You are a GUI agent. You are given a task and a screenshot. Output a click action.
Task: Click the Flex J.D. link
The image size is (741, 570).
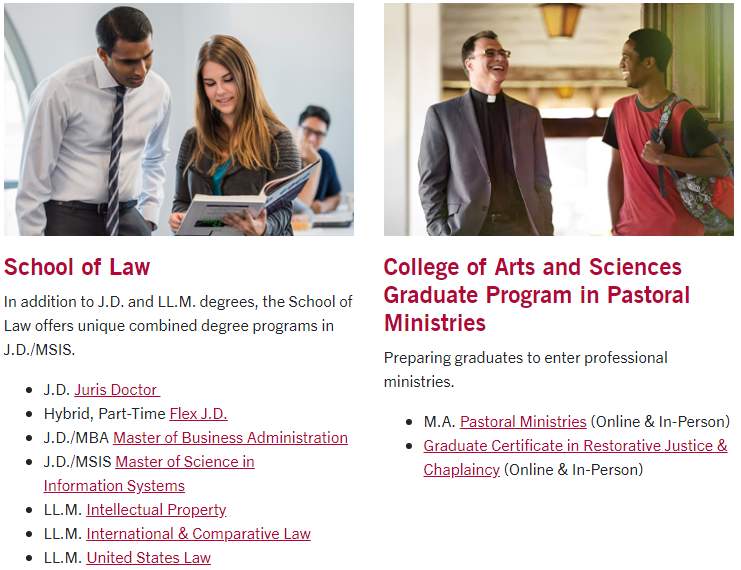(198, 414)
